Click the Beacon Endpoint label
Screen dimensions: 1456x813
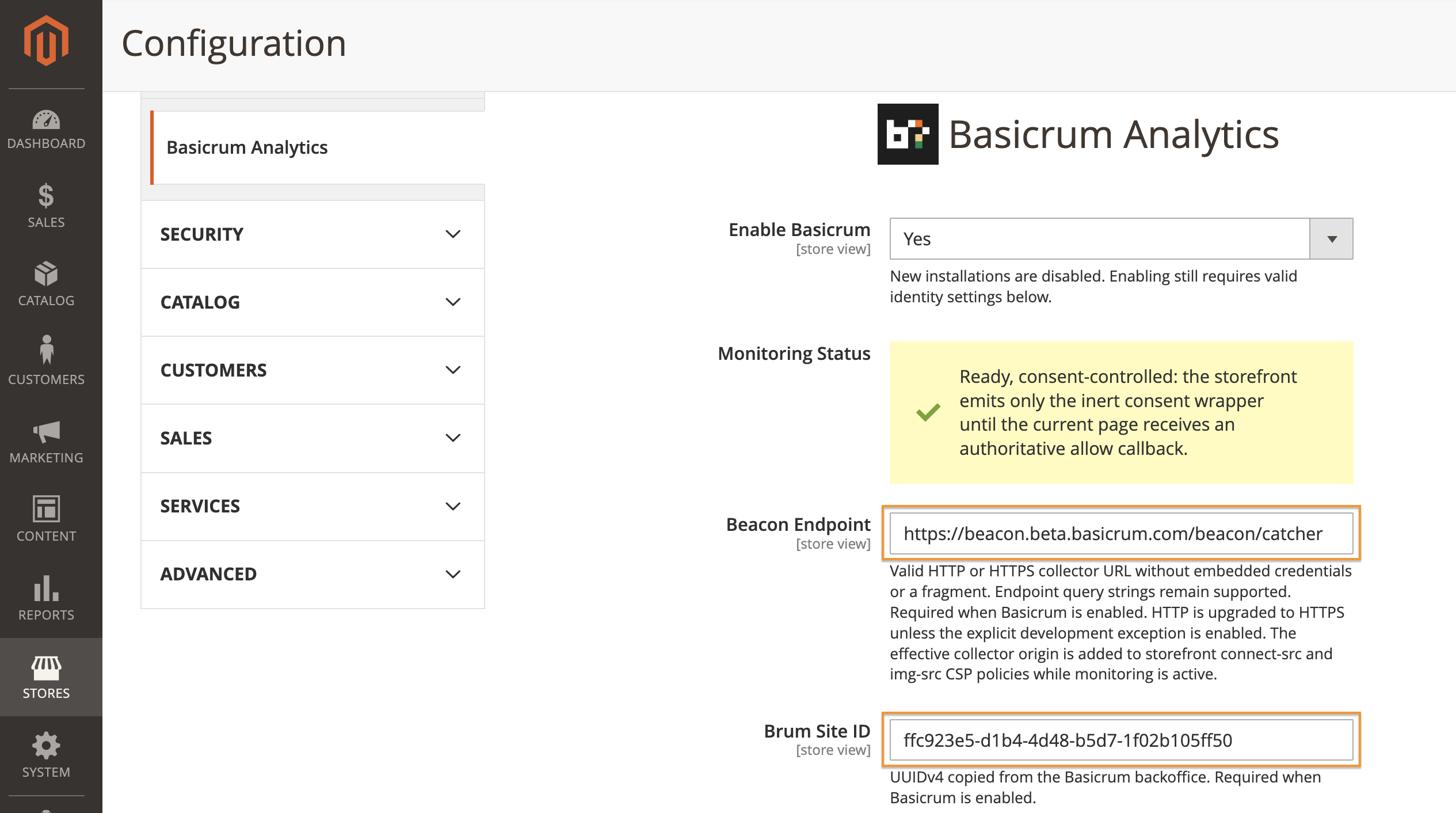click(x=798, y=525)
